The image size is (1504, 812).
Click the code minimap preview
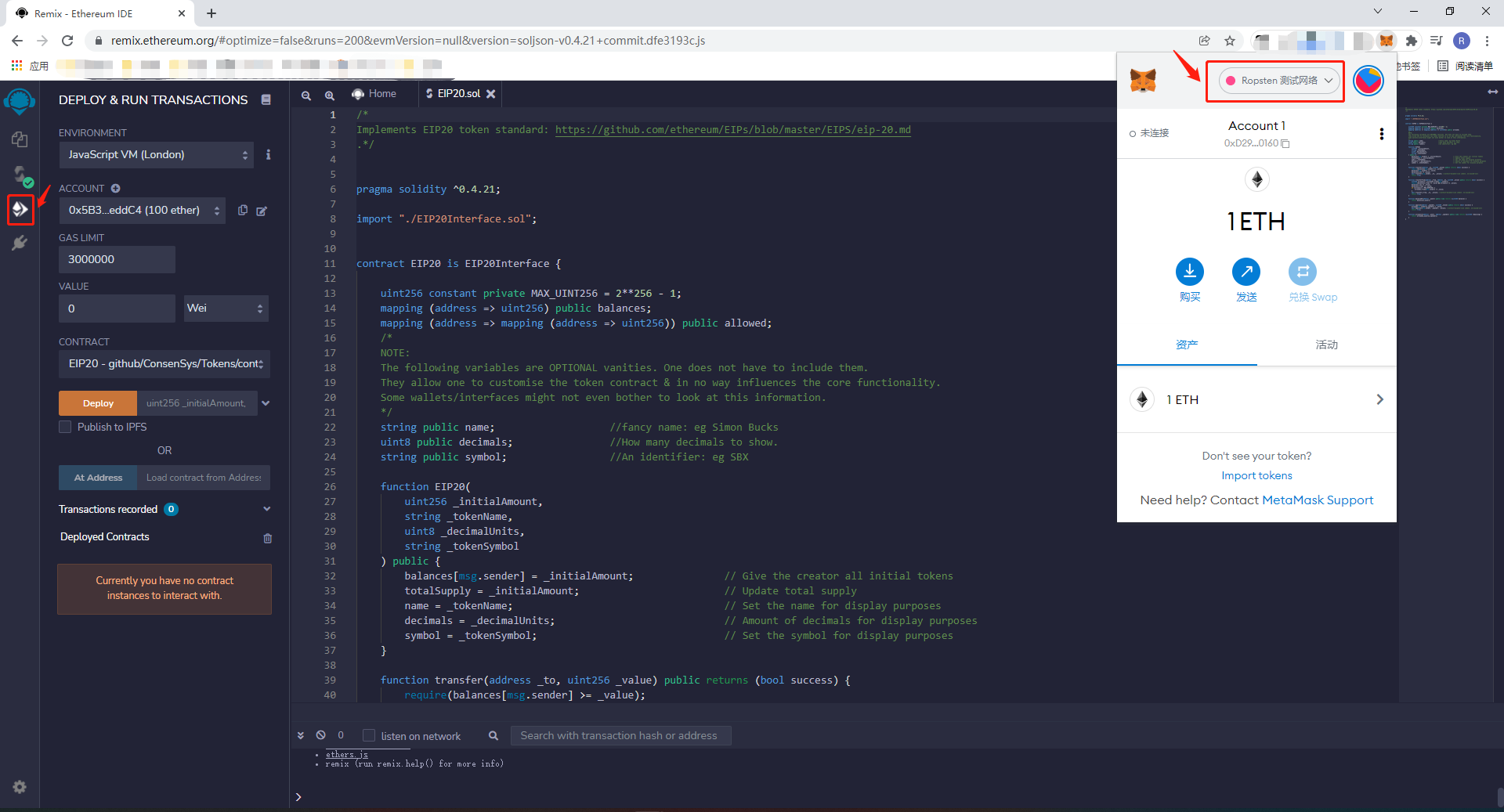tap(1445, 164)
